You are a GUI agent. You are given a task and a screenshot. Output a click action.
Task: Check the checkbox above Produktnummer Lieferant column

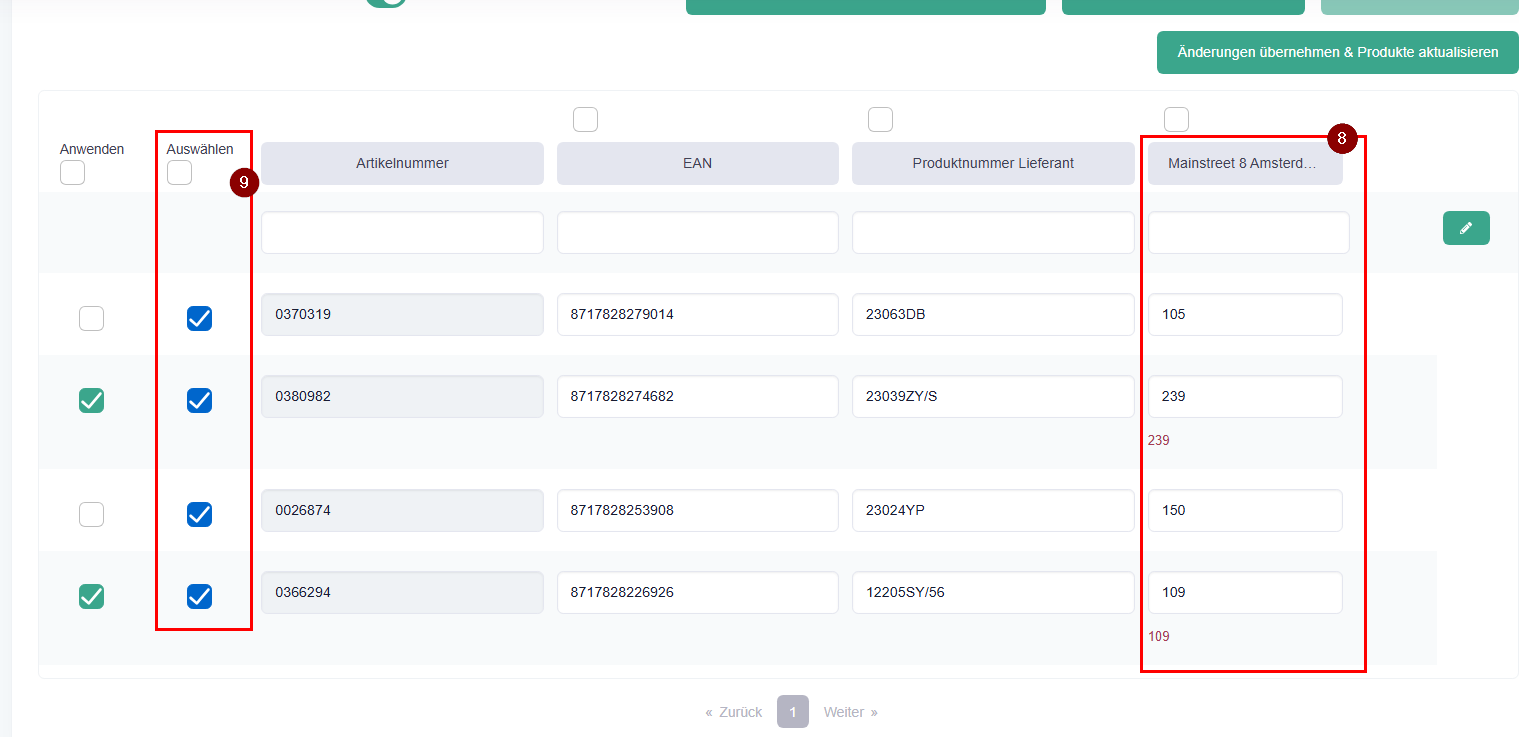880,120
